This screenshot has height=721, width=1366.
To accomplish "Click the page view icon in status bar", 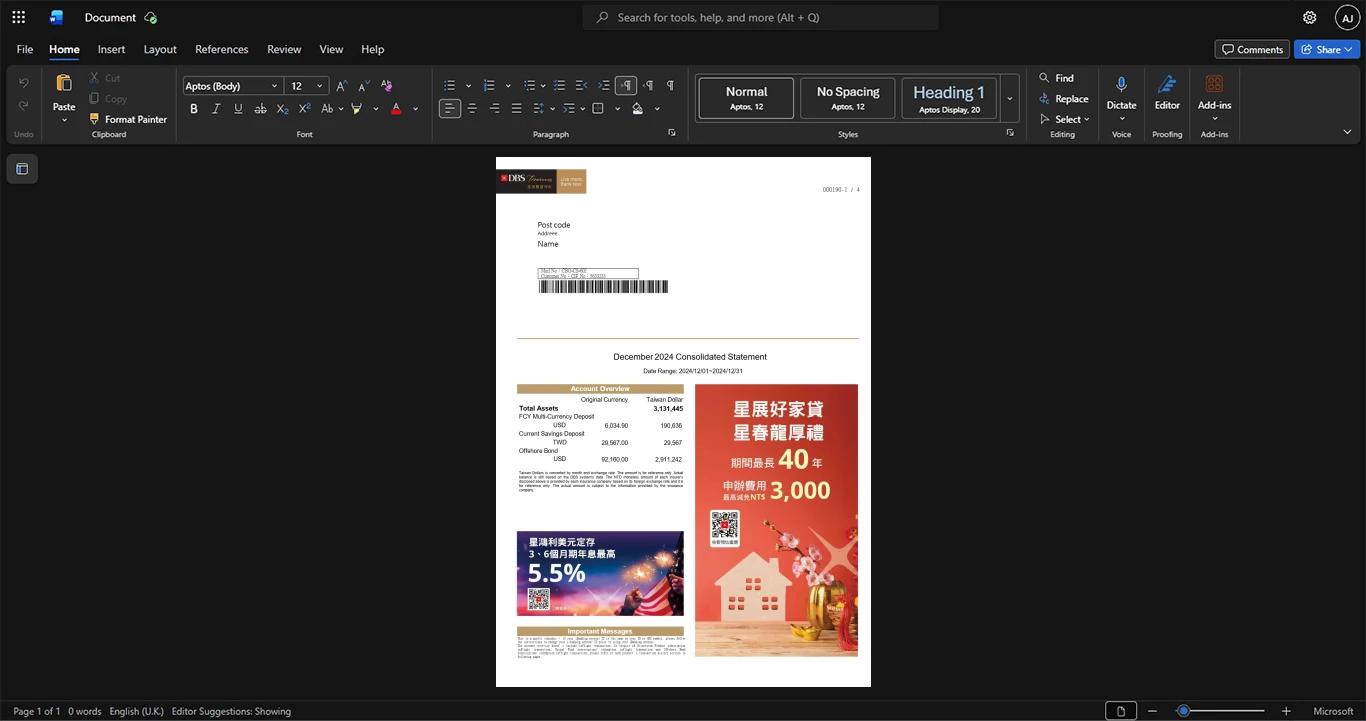I will pos(1121,711).
